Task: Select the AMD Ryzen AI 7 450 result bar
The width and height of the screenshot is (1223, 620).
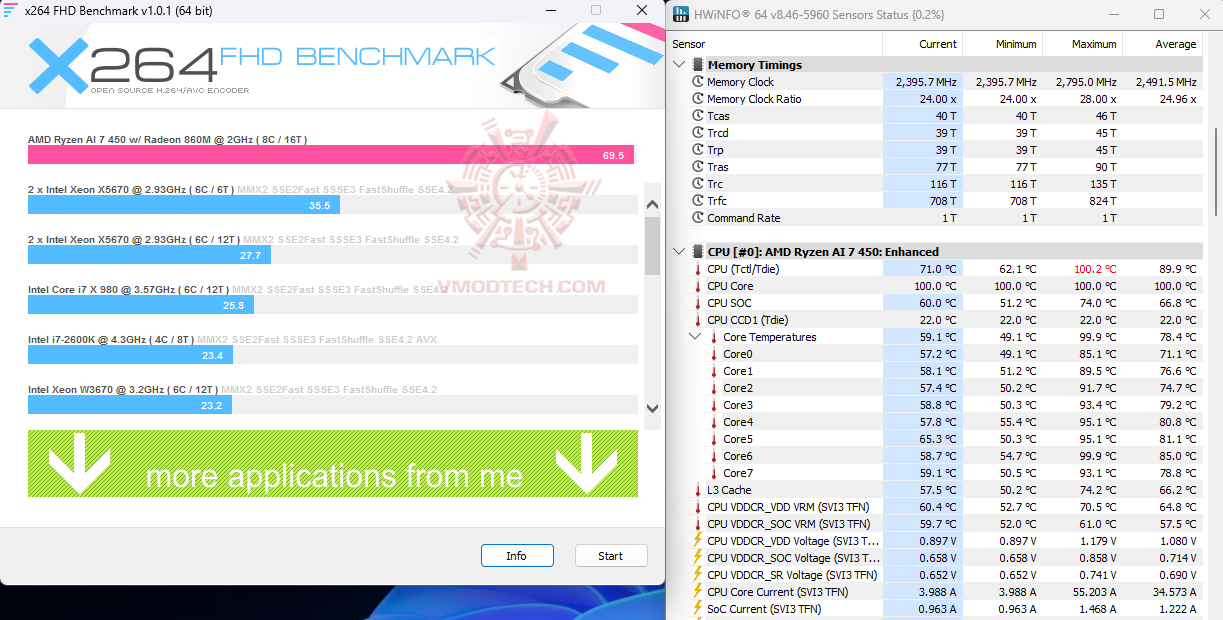Action: (x=331, y=155)
